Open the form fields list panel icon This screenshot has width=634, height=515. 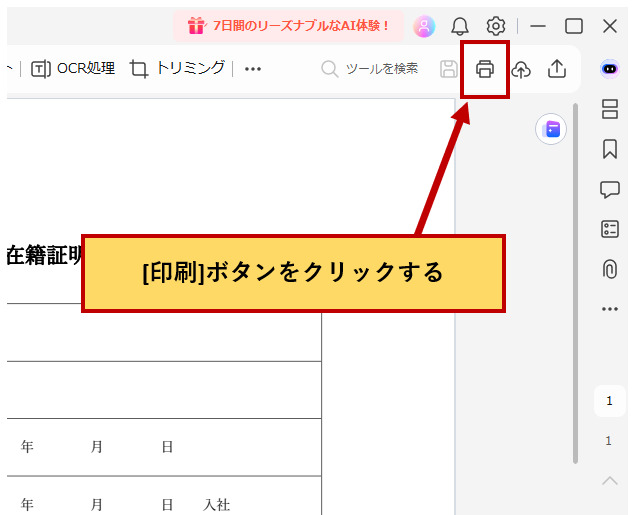click(x=610, y=229)
